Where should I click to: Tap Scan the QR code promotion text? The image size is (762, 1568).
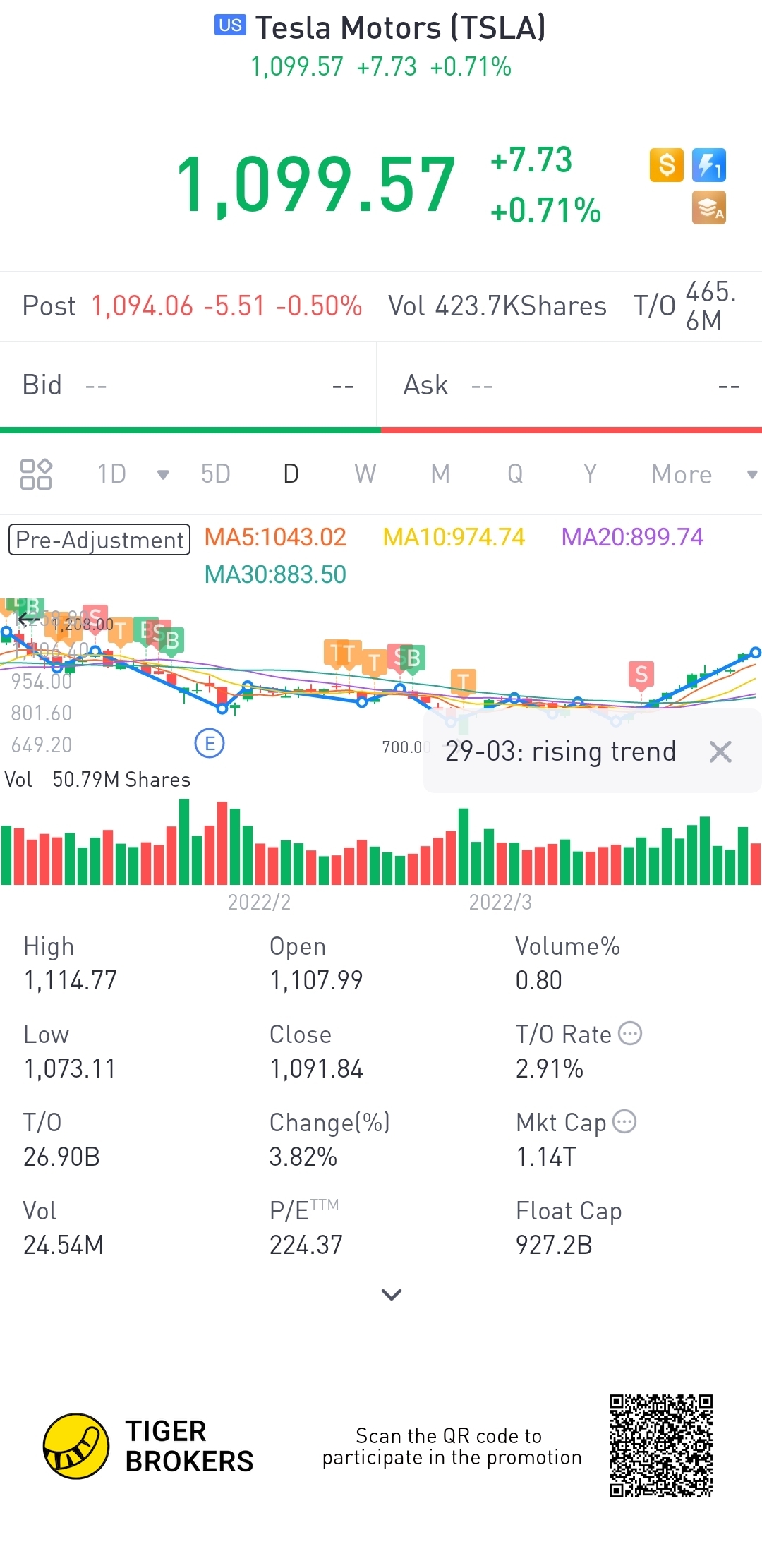[452, 1447]
